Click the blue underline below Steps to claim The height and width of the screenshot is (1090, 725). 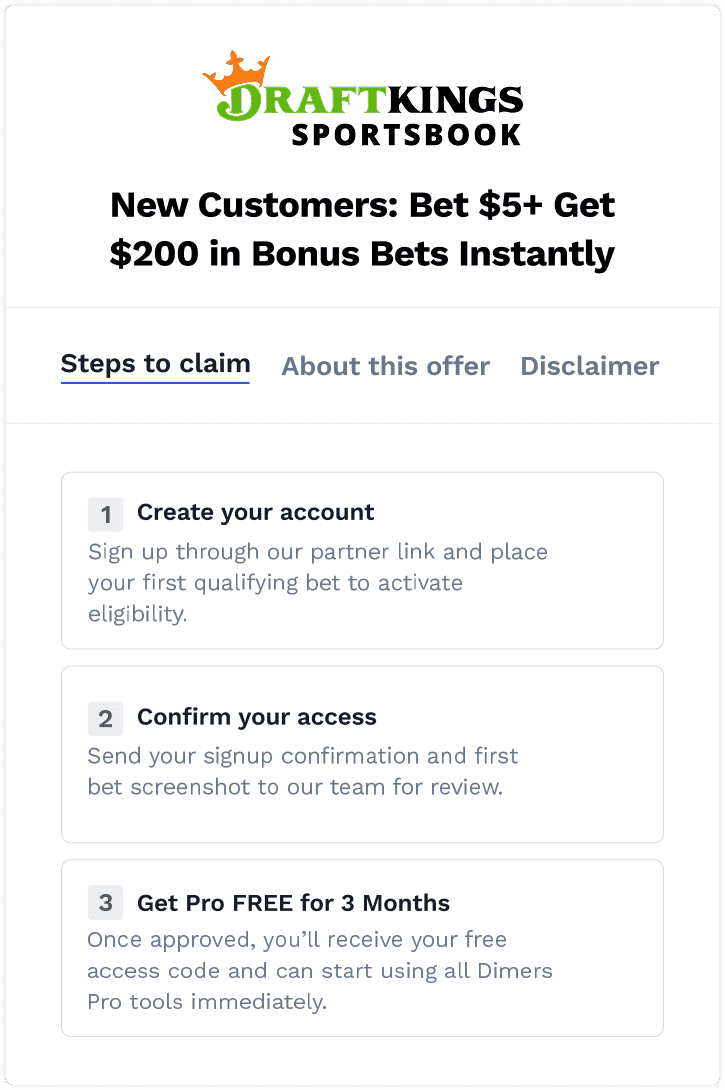[x=155, y=382]
